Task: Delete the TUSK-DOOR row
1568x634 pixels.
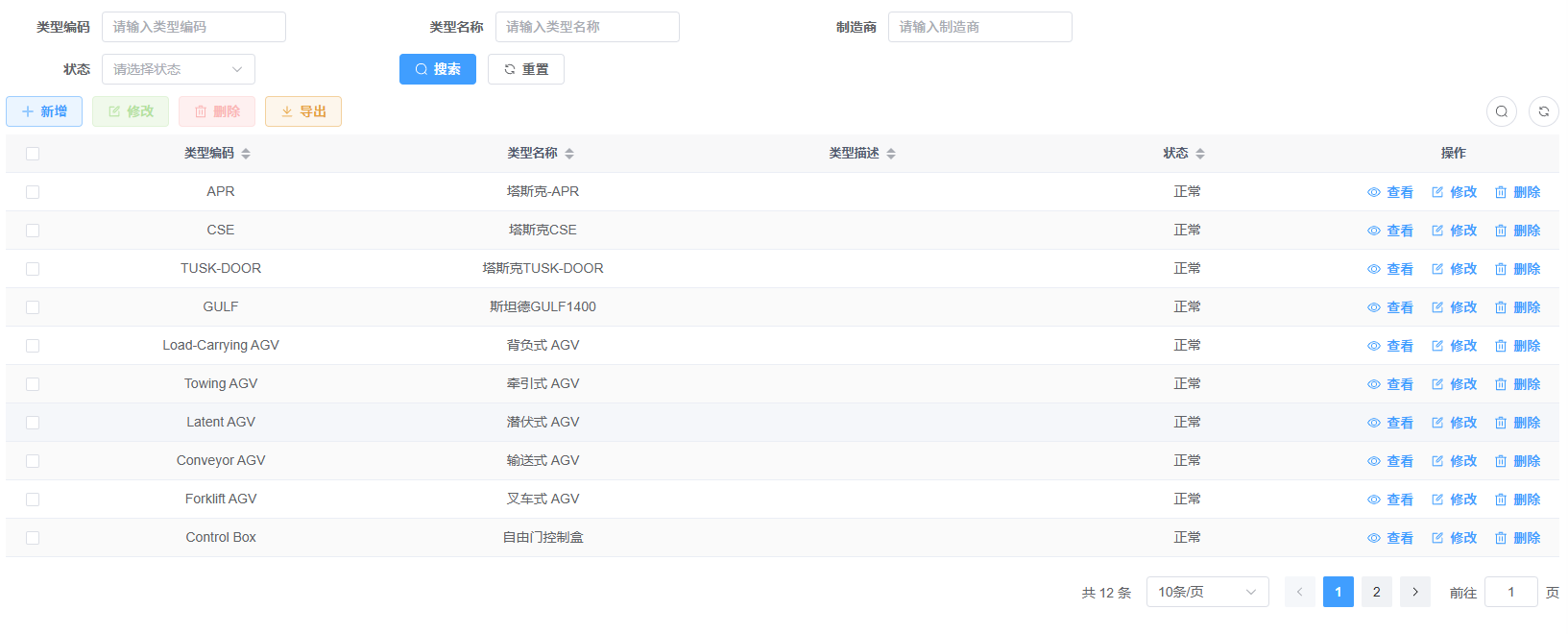Action: 1517,269
